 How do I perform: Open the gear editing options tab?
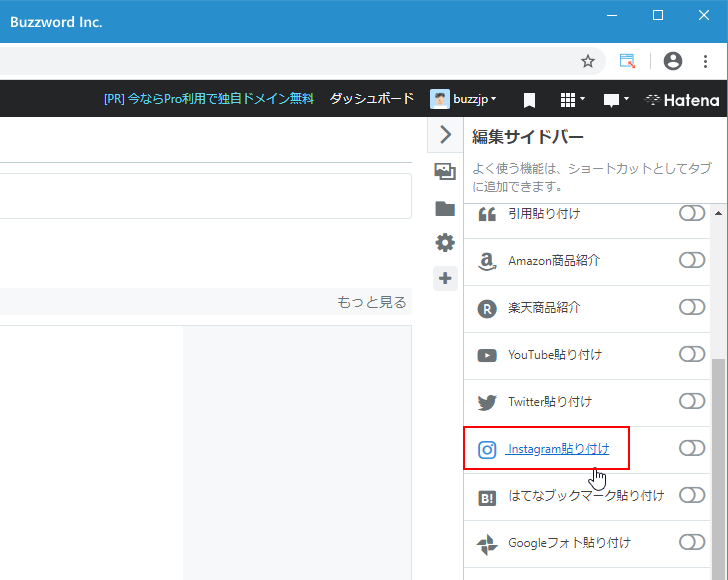point(445,243)
